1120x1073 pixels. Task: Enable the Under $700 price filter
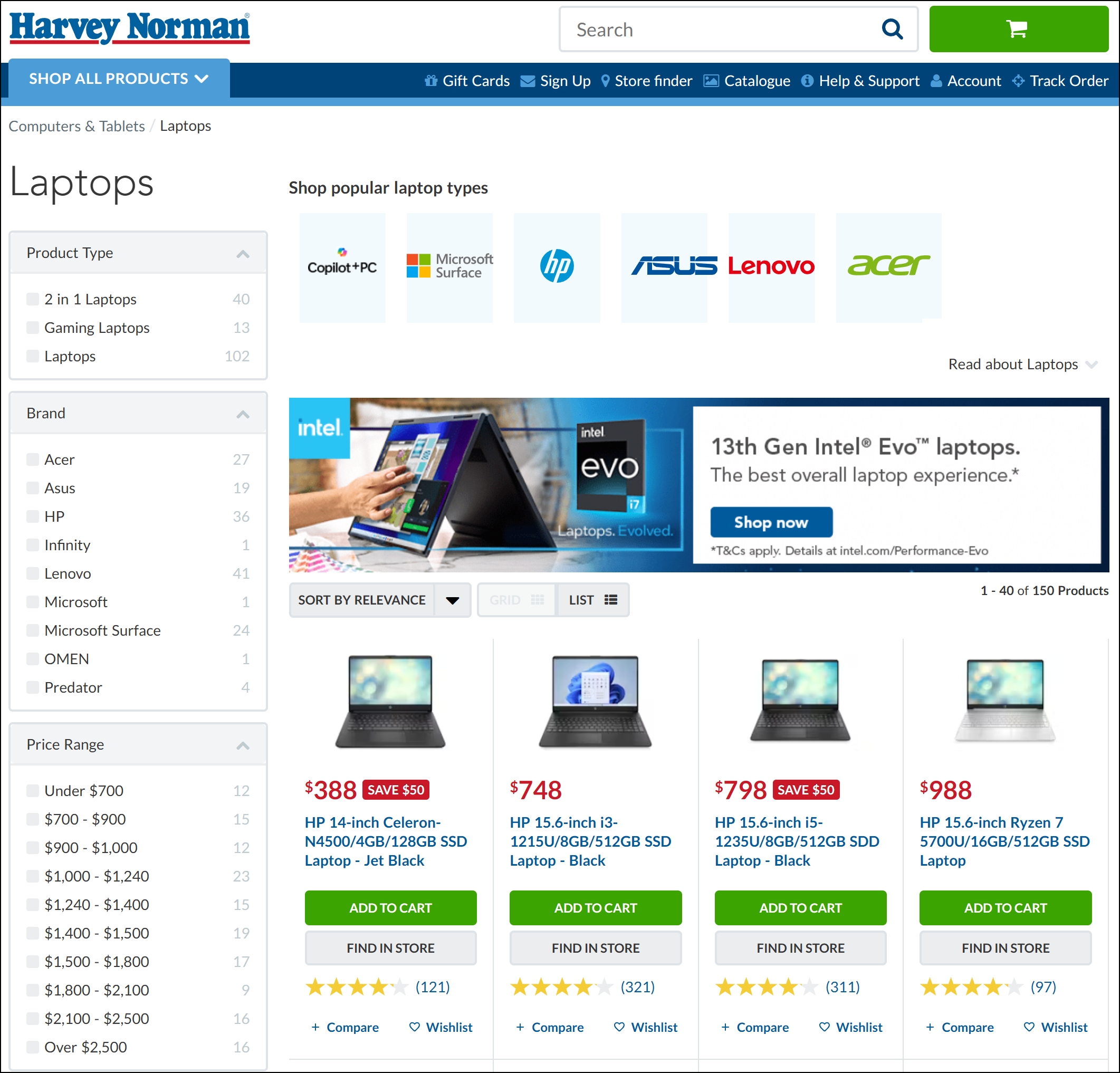pos(33,790)
